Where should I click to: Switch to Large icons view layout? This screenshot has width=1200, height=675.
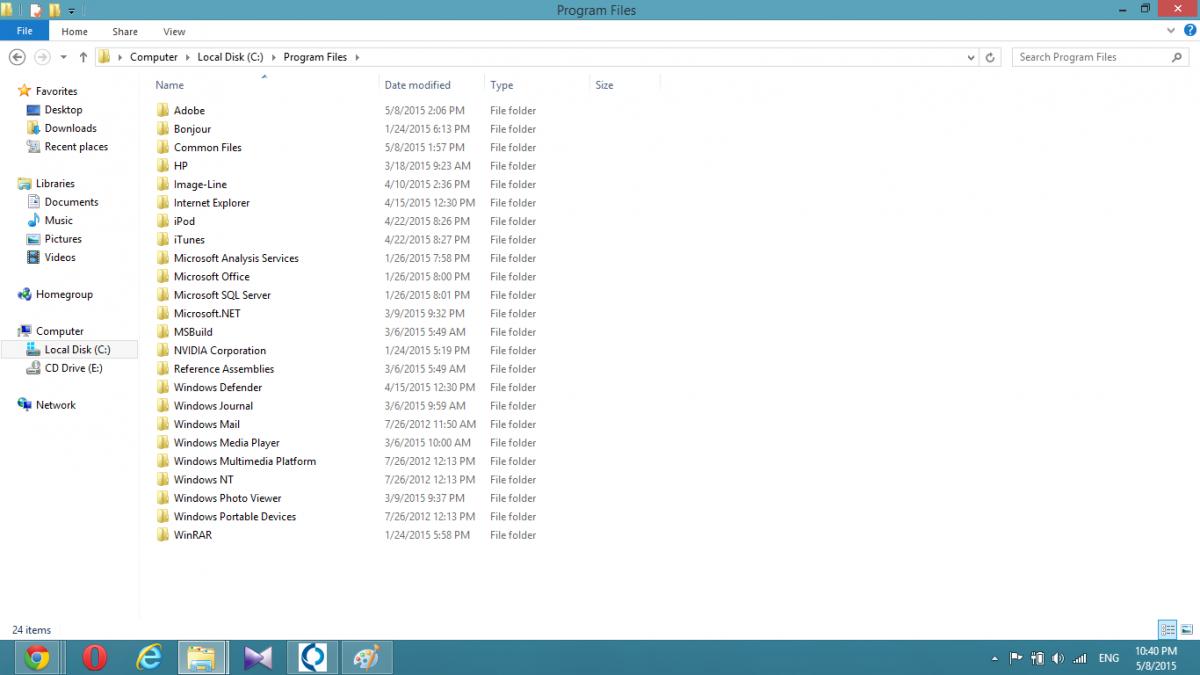1187,629
